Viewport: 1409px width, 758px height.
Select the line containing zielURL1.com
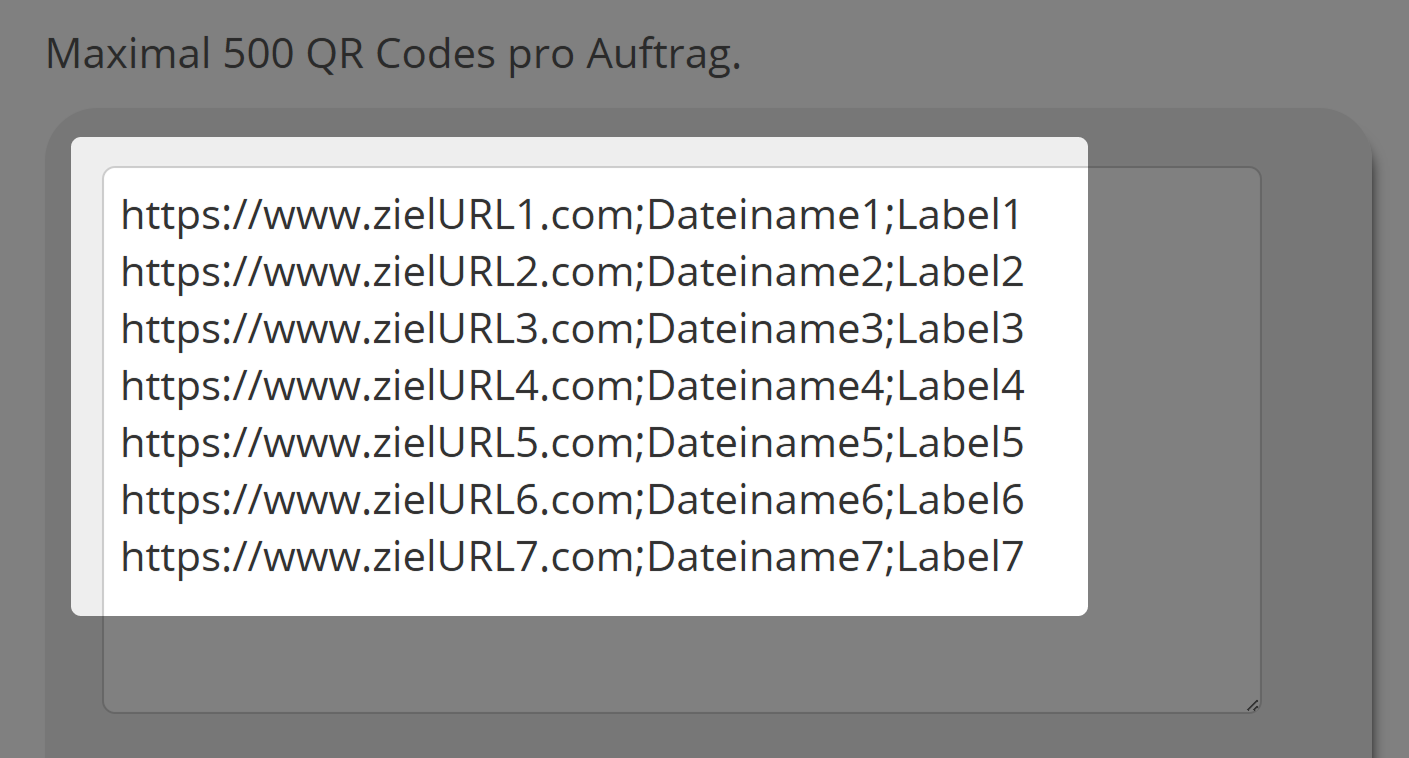point(570,214)
